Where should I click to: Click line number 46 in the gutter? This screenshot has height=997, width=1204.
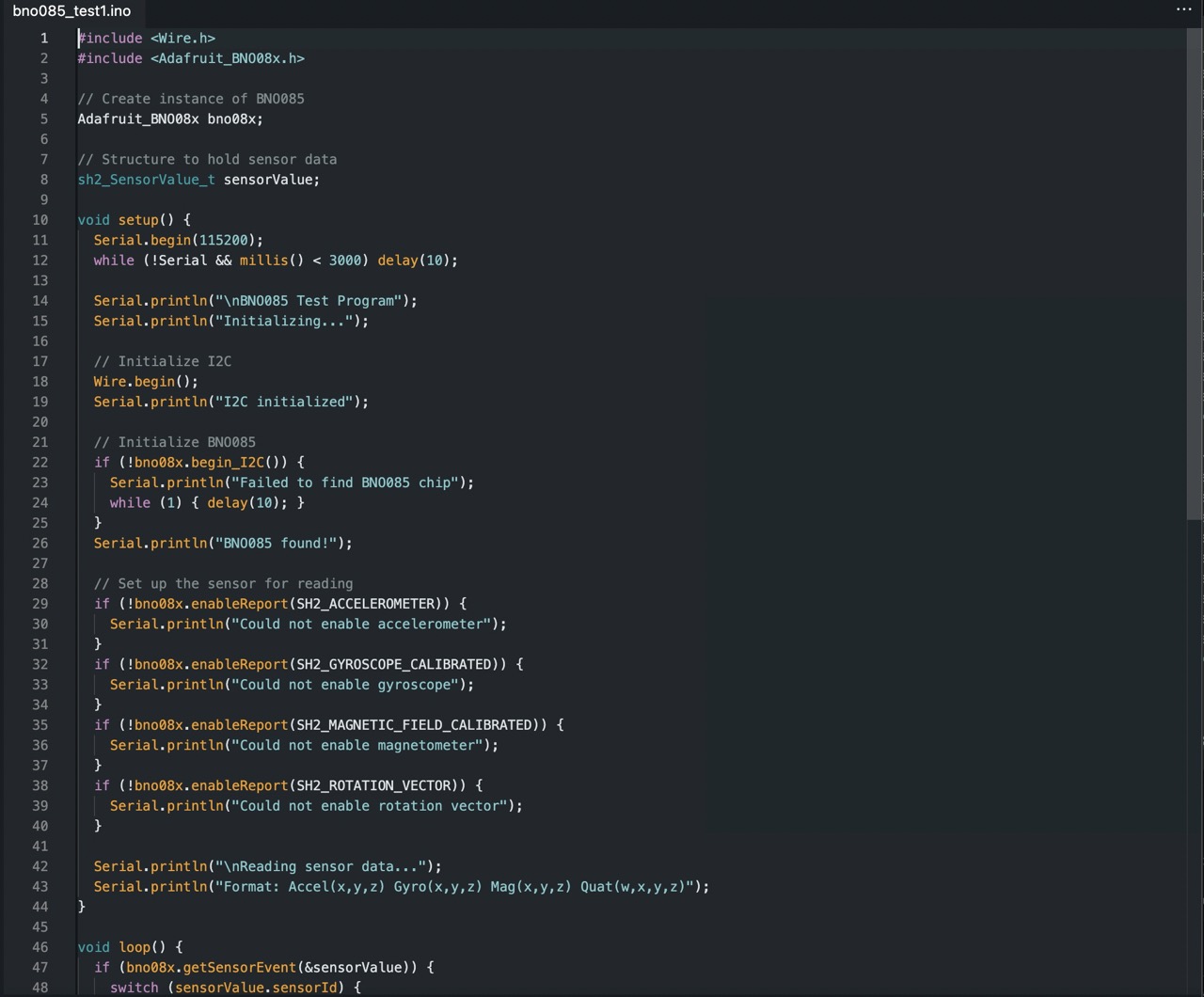40,947
